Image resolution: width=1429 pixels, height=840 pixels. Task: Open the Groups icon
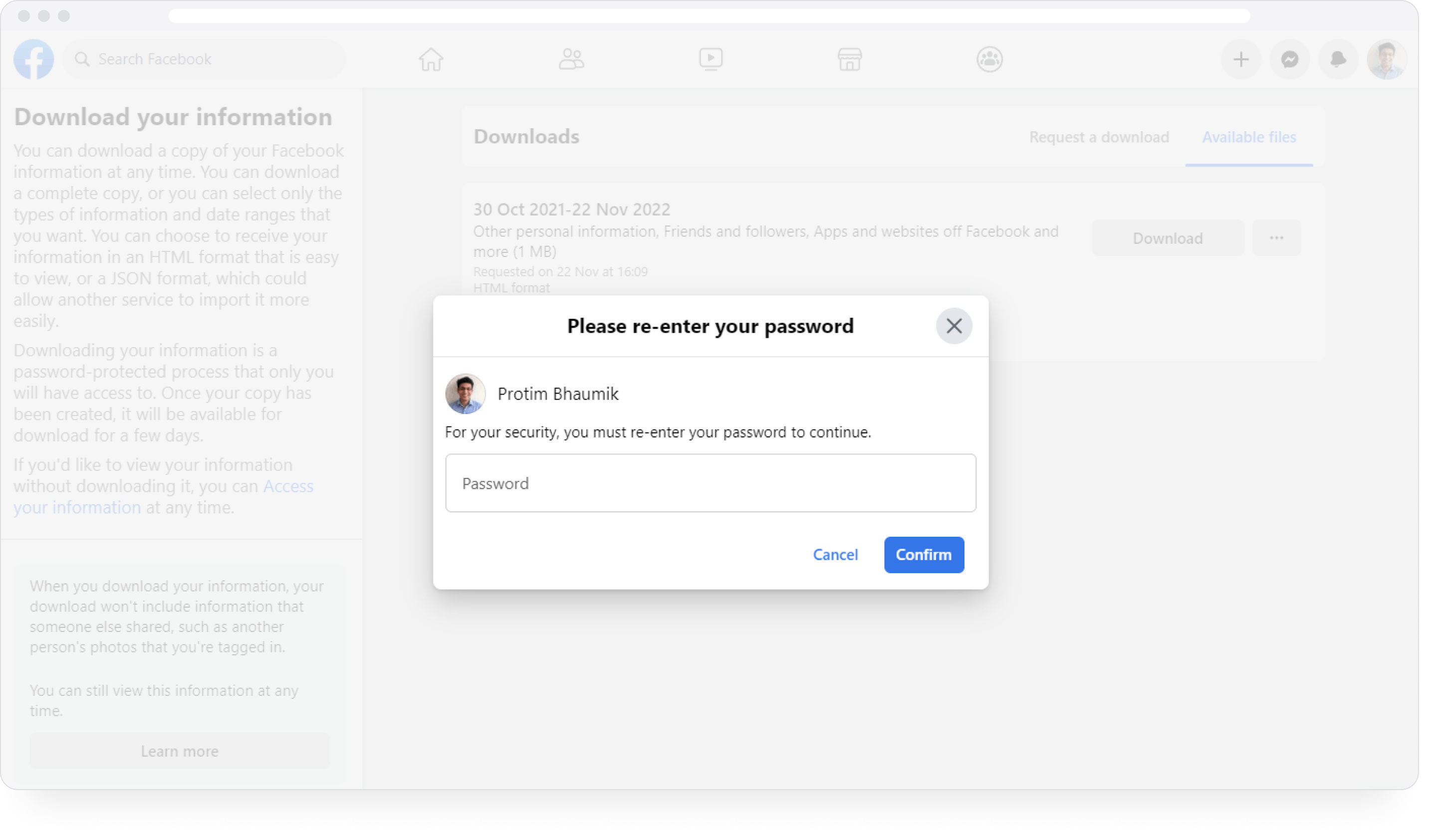[990, 58]
